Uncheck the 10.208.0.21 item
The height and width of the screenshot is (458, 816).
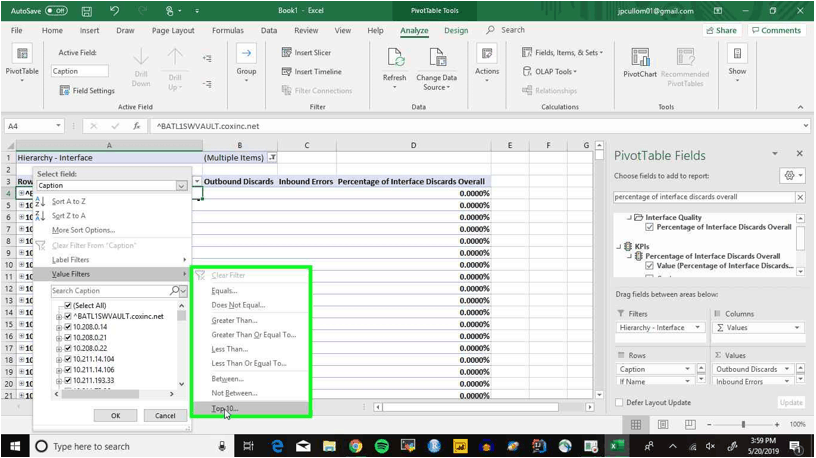coord(68,338)
